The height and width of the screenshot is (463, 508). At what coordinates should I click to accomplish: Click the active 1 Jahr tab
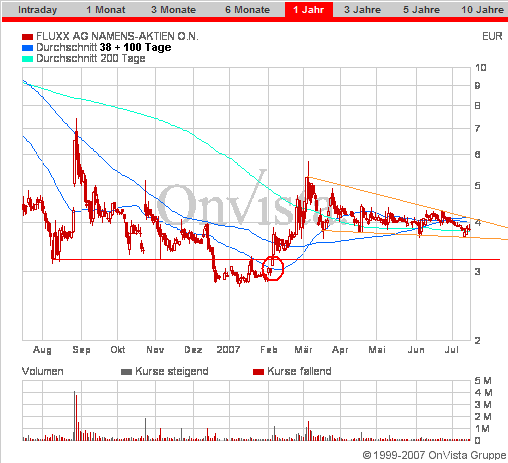[x=309, y=9]
